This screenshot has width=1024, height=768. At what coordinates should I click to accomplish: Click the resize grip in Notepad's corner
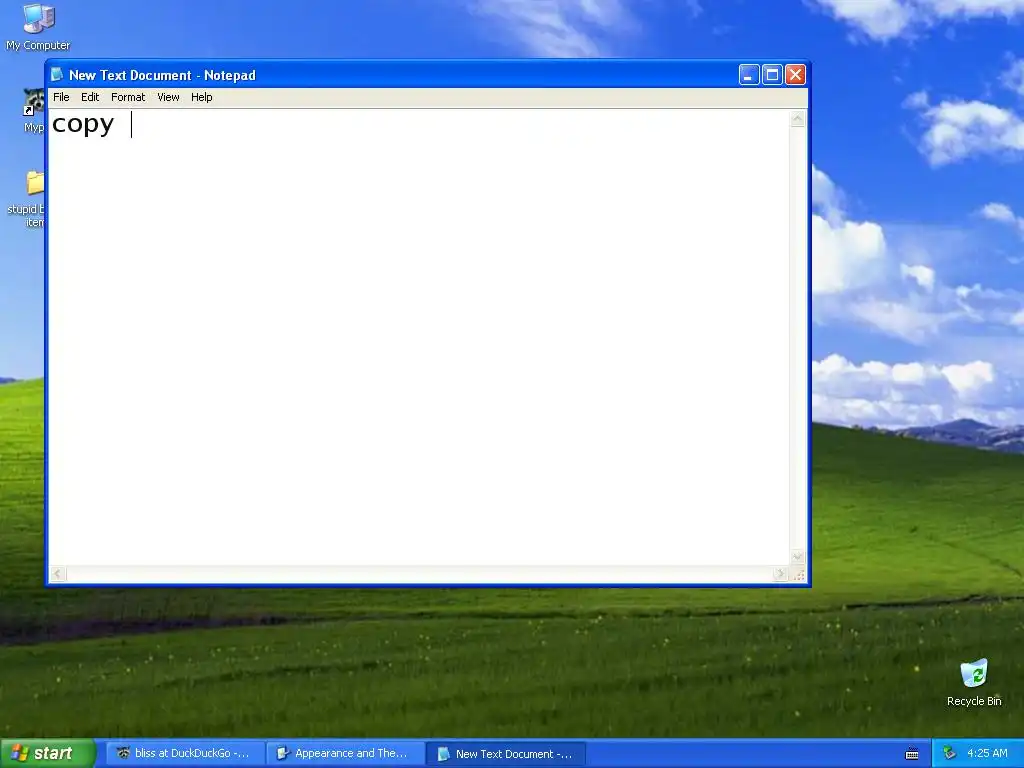coord(798,574)
